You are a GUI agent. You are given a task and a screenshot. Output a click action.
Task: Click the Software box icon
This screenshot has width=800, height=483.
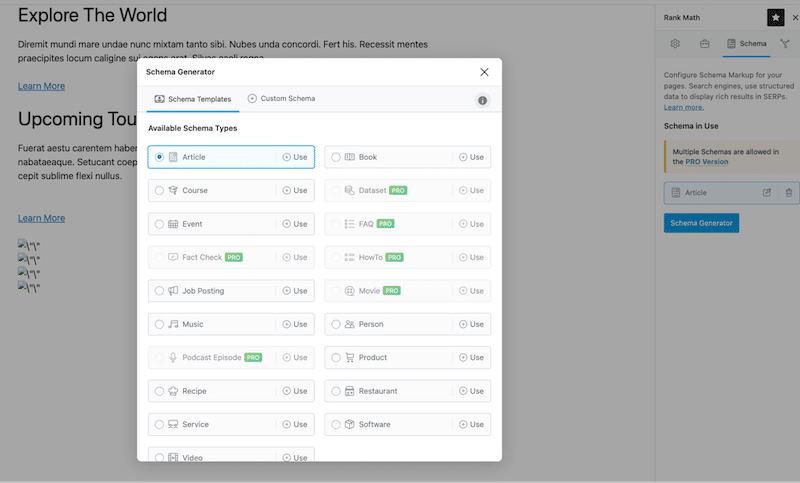(349, 424)
